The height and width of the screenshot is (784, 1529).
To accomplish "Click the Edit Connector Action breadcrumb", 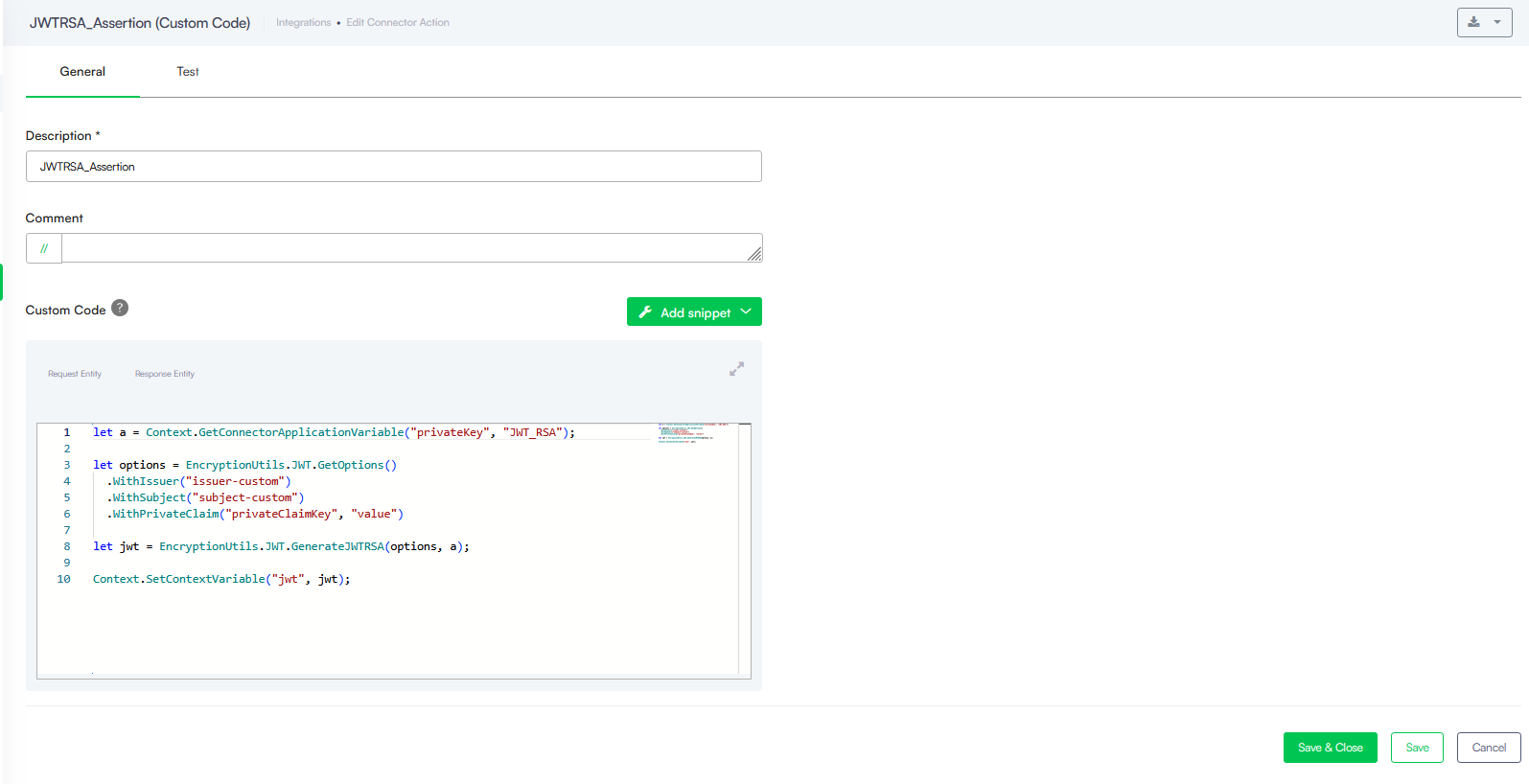I will 398,22.
